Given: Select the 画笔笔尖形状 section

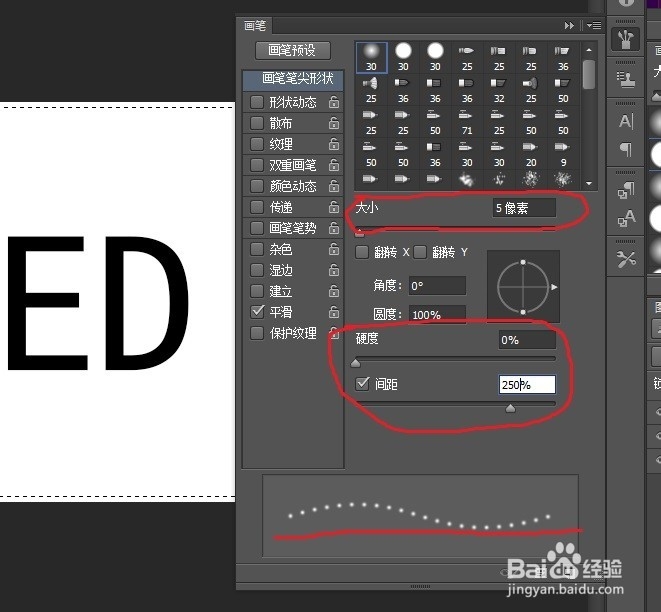Looking at the screenshot, I should point(293,80).
